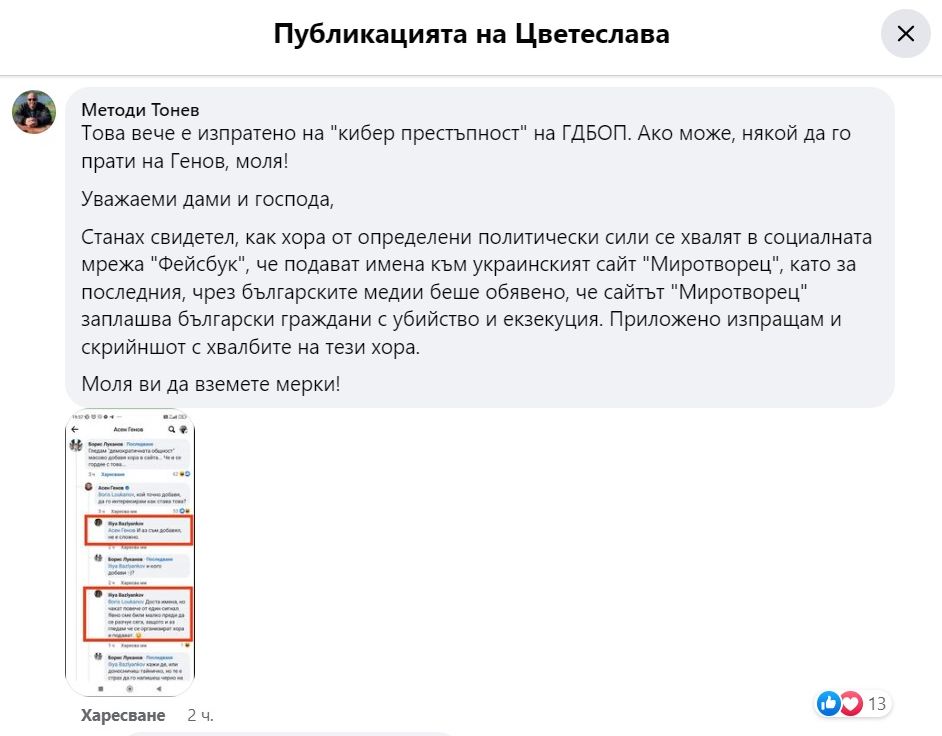Open the 2 ч. comment timestamp
The image size is (942, 736).
[199, 716]
